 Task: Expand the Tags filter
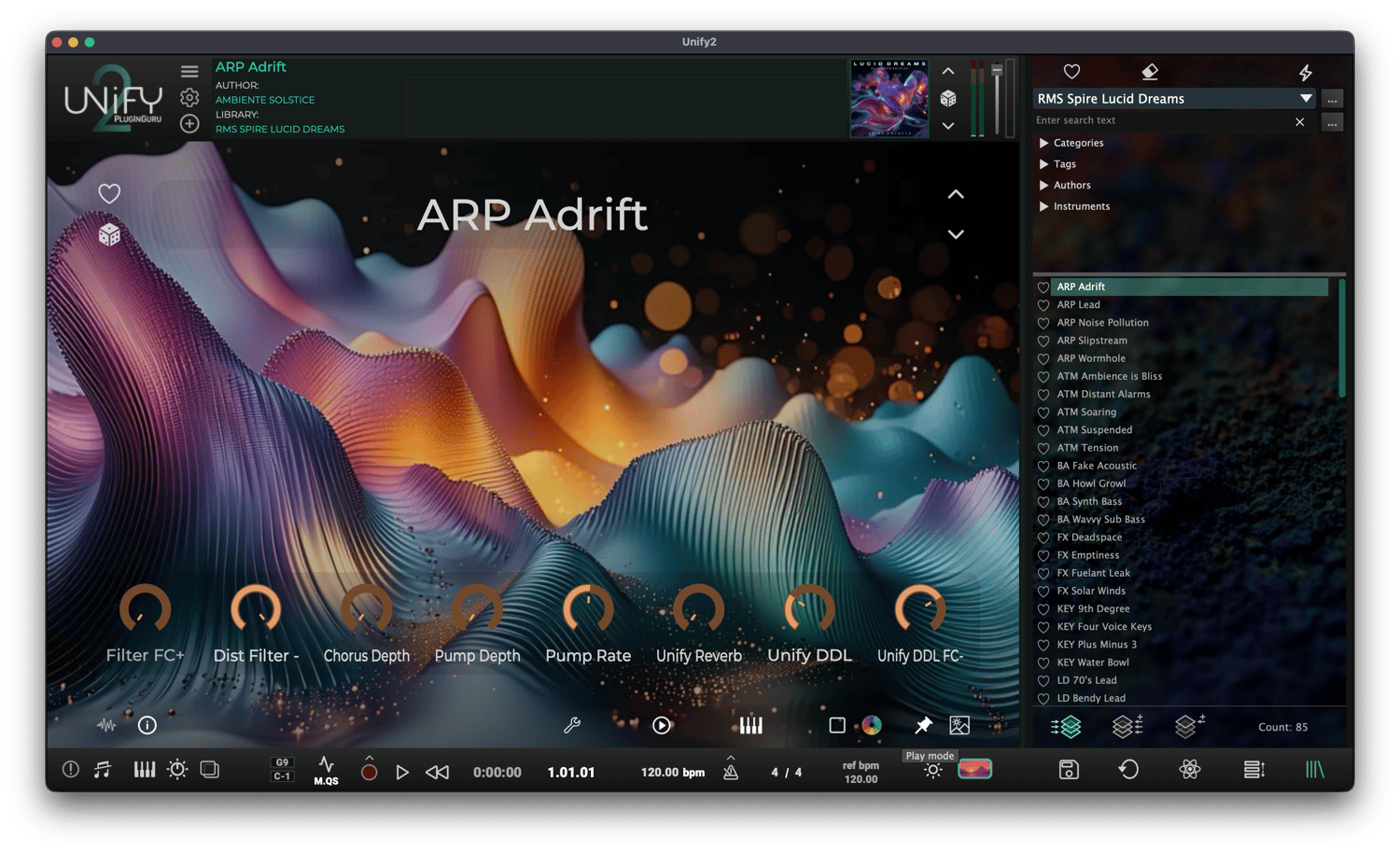coord(1043,164)
